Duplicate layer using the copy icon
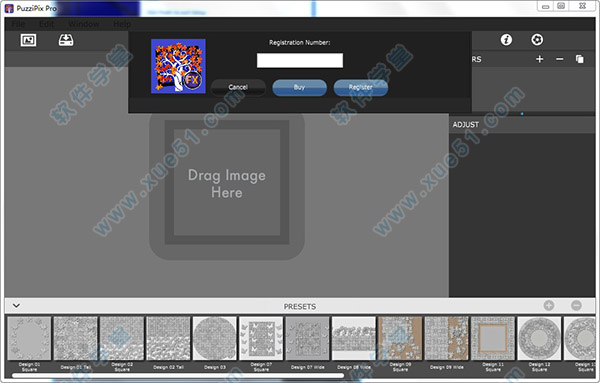Screen dimensions: 600x383 [x=580, y=59]
